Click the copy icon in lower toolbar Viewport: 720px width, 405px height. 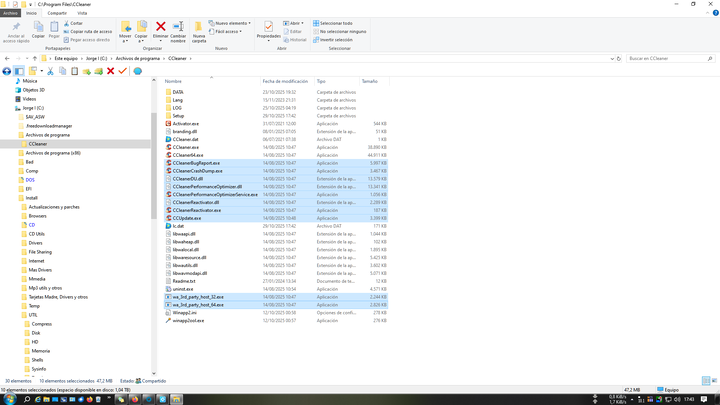[x=62, y=71]
